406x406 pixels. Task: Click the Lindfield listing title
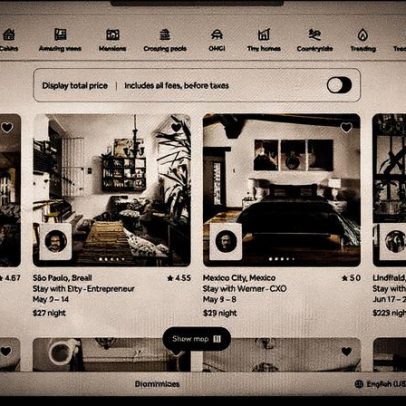(389, 278)
